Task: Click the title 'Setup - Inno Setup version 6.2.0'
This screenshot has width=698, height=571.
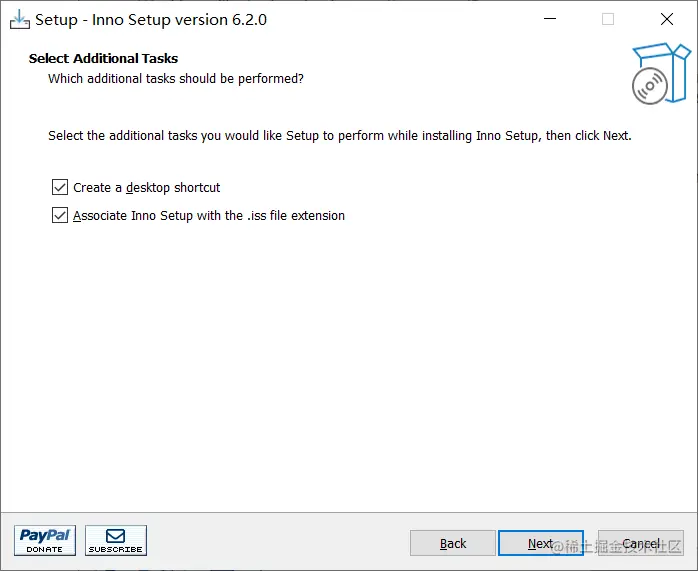Action: pos(151,20)
